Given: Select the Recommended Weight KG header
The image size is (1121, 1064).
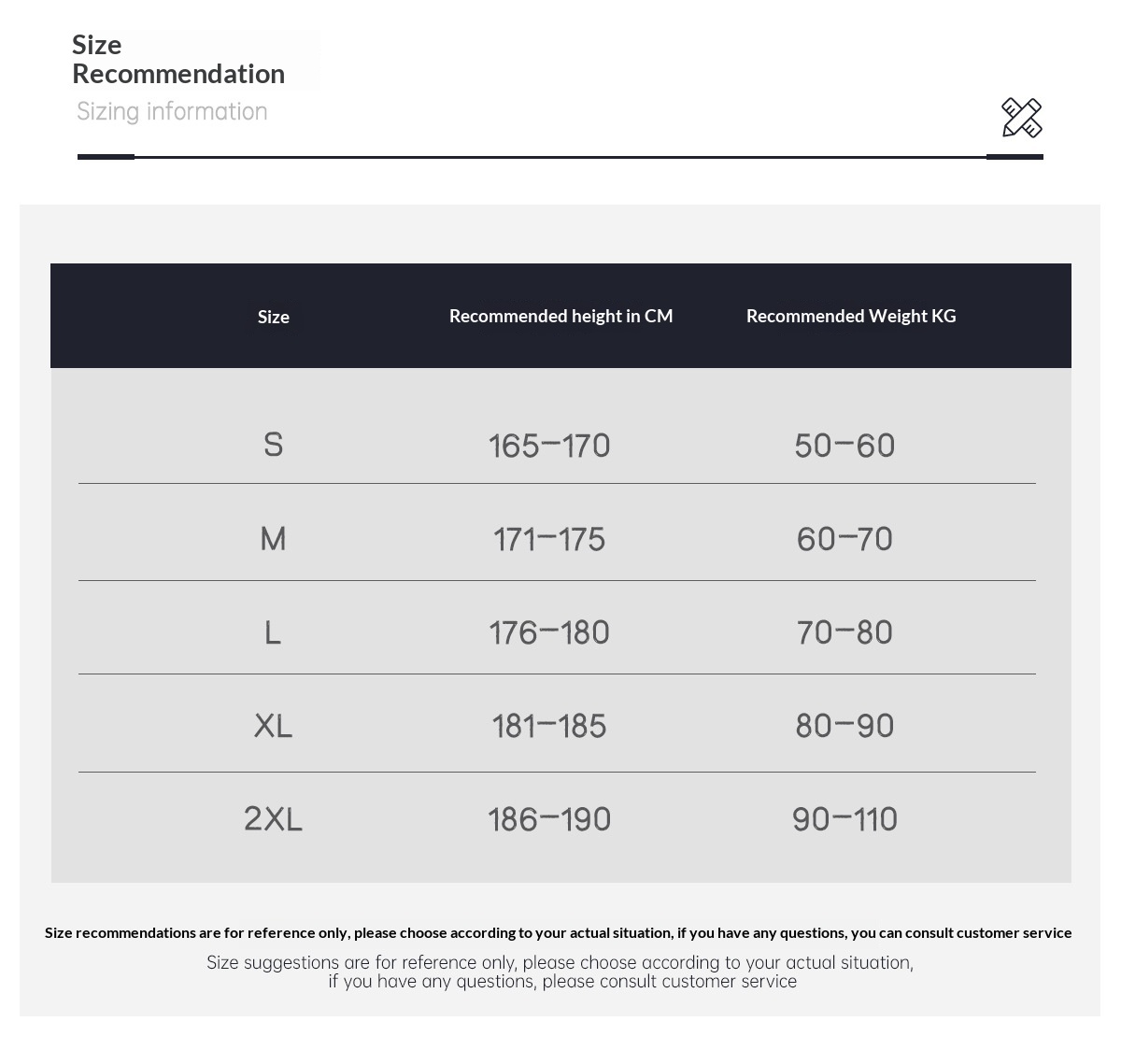Looking at the screenshot, I should (851, 316).
